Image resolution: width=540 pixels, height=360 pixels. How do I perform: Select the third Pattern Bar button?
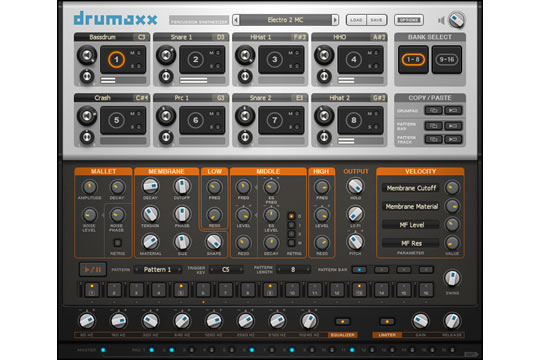pyautogui.click(x=404, y=269)
